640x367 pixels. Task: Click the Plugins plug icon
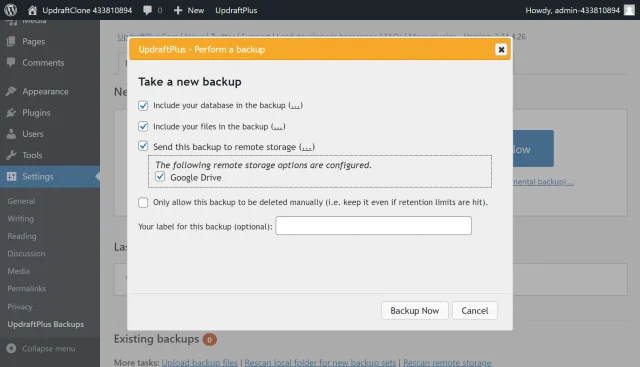click(x=11, y=113)
